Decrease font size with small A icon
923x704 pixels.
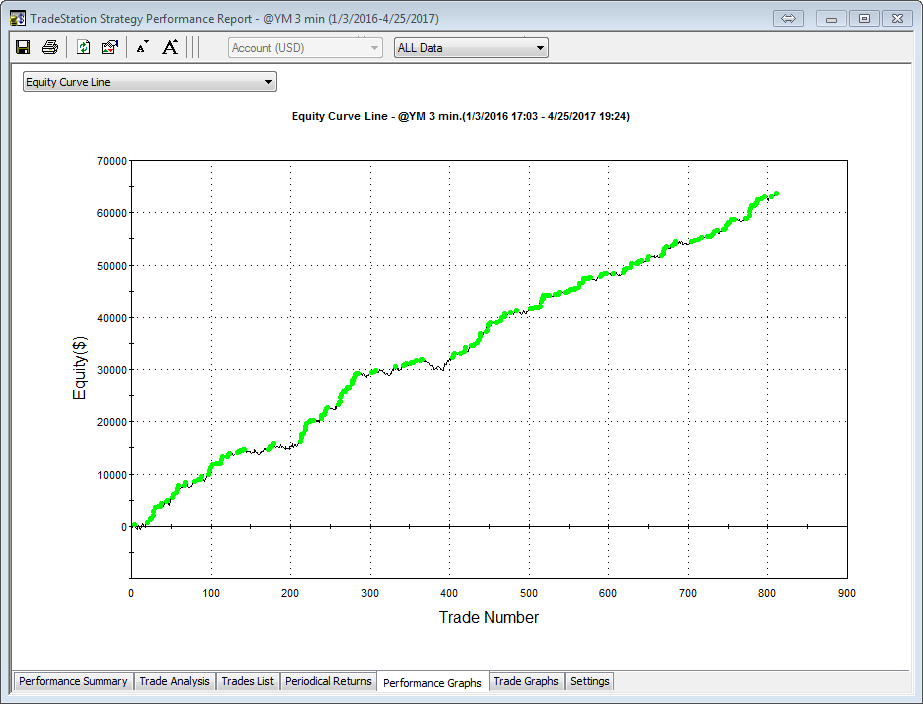click(x=142, y=47)
